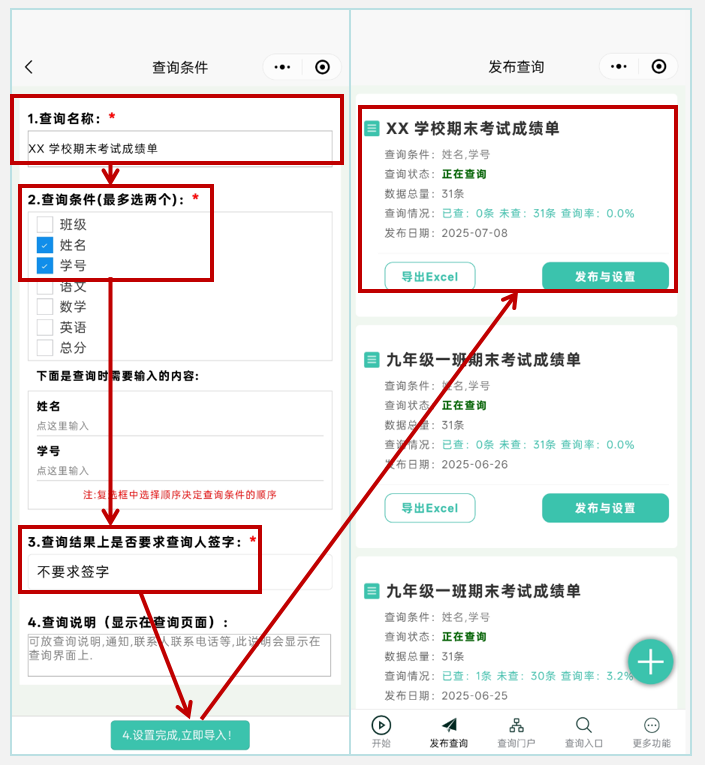Screen dimensions: 705x765
Task: Tap the circle close icon in 发布查询 header
Action: pos(659,66)
